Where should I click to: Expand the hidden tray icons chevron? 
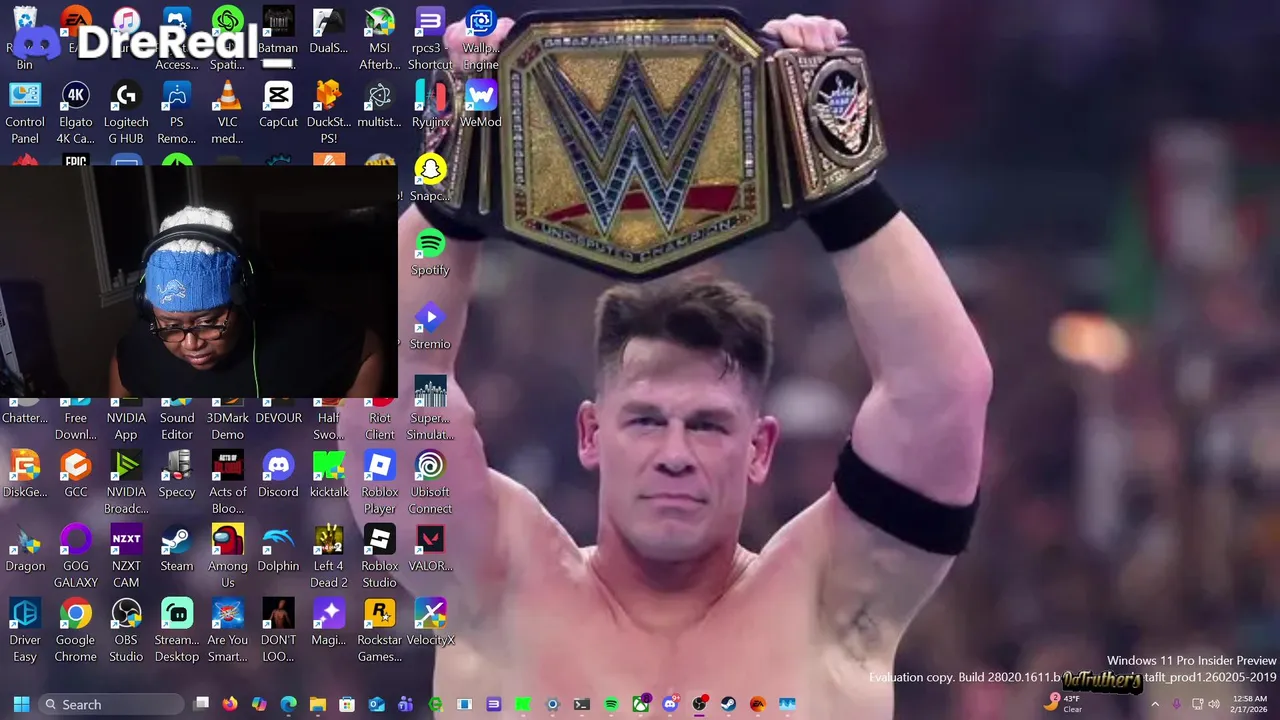click(x=1155, y=704)
